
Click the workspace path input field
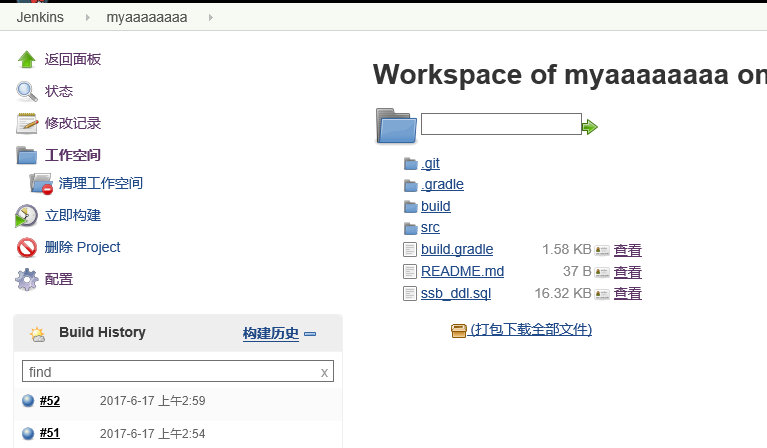coord(501,124)
